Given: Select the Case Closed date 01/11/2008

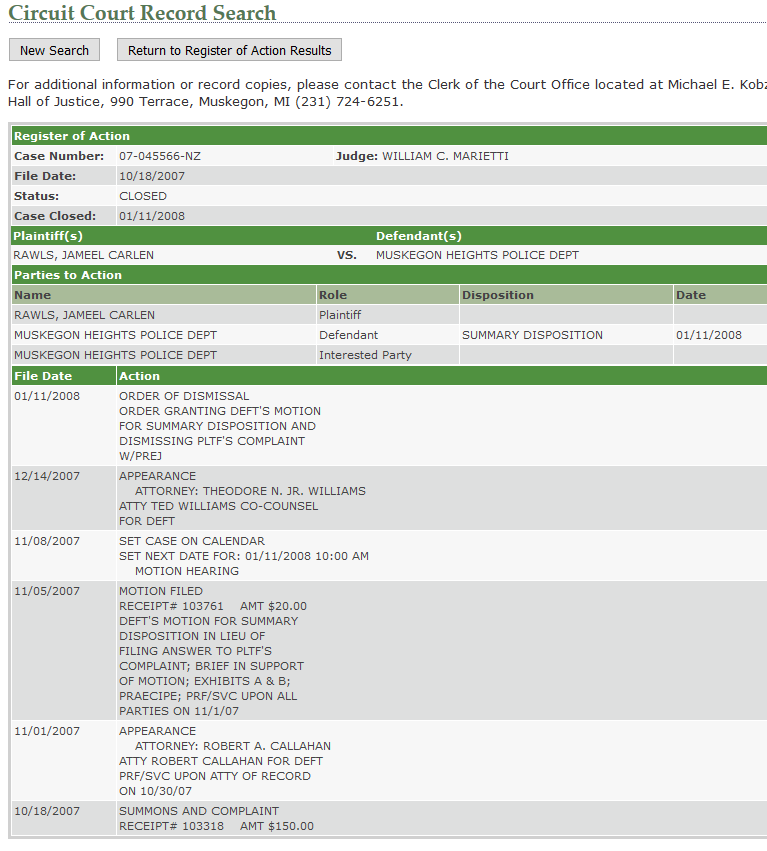Looking at the screenshot, I should [x=152, y=216].
